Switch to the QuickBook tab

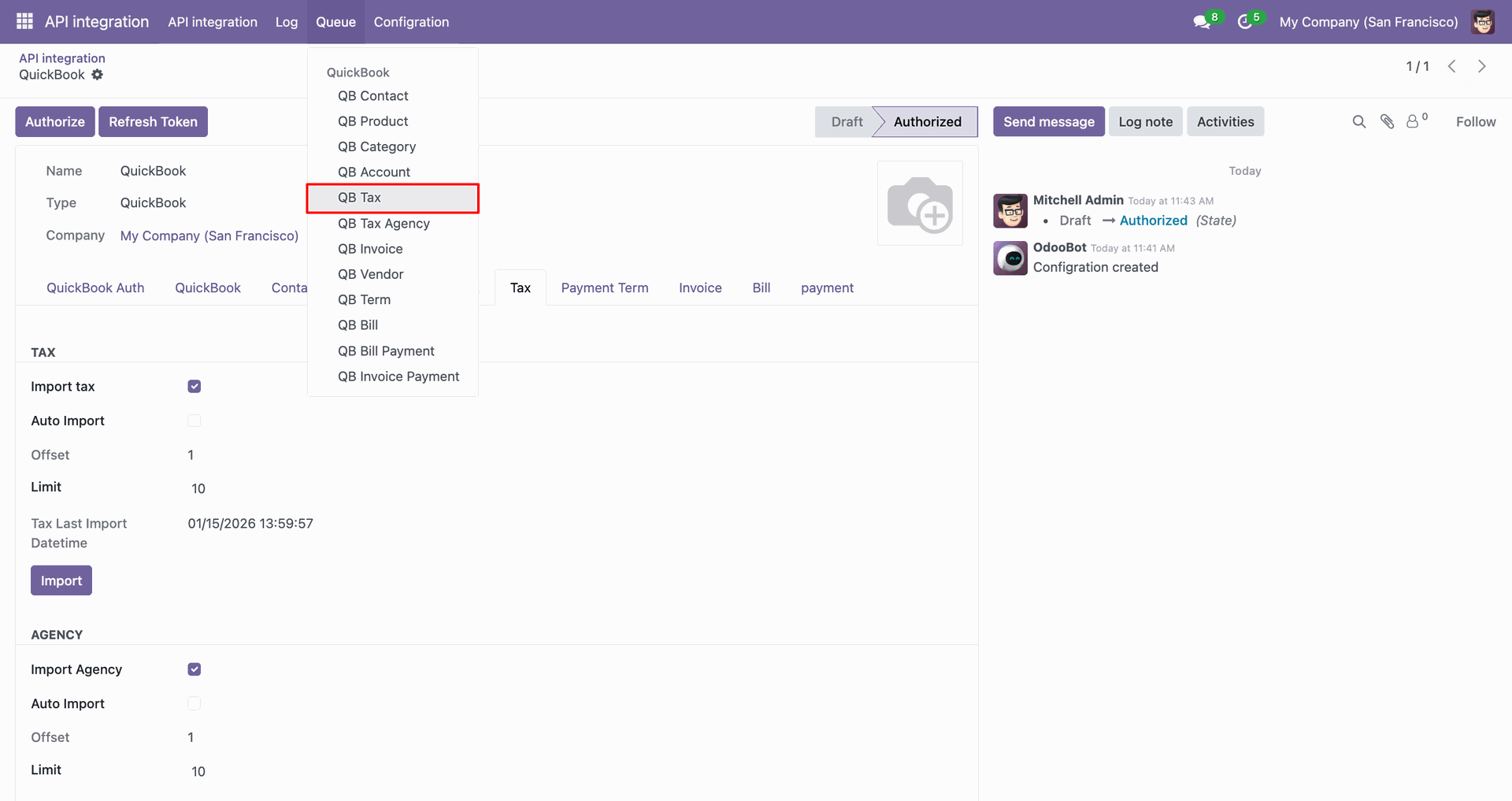point(208,287)
